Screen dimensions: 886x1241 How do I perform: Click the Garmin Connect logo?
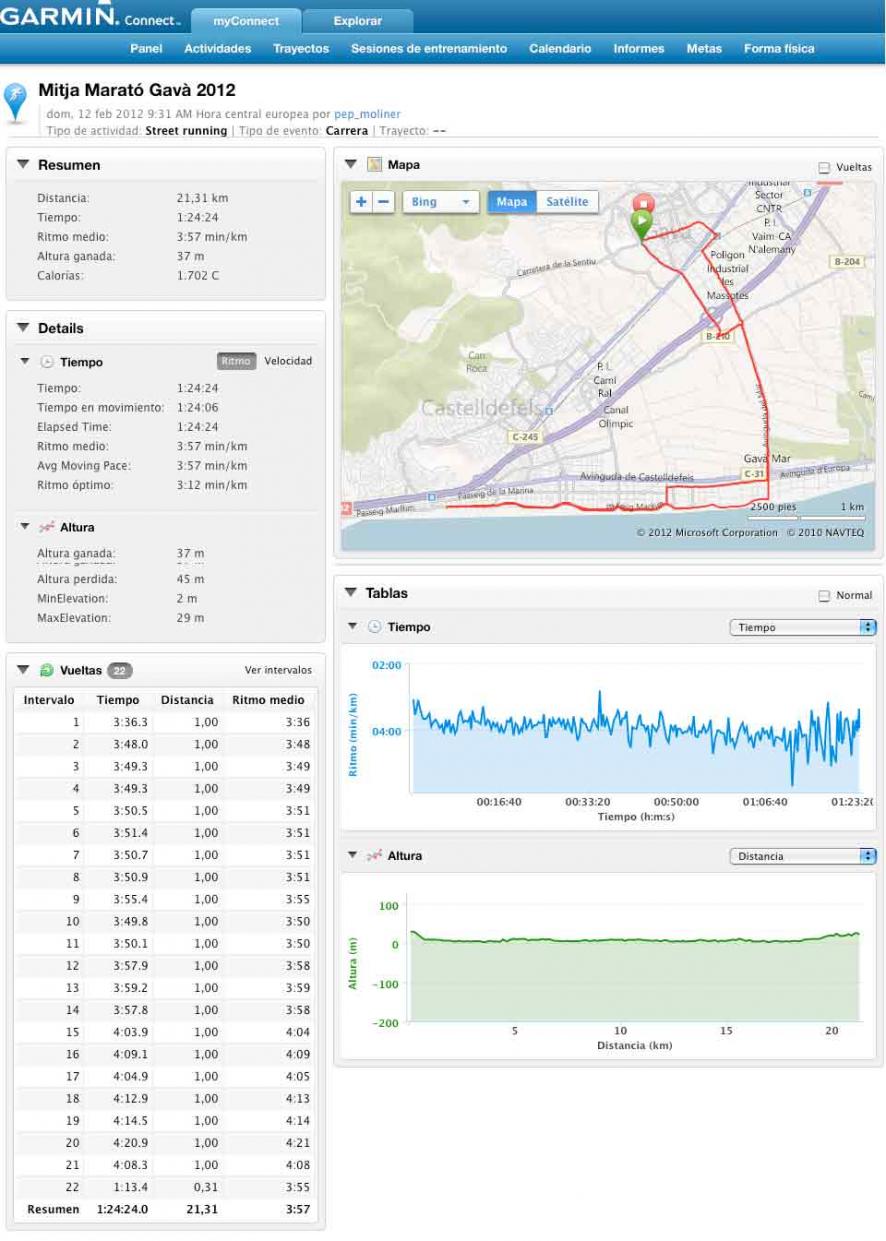tap(90, 18)
